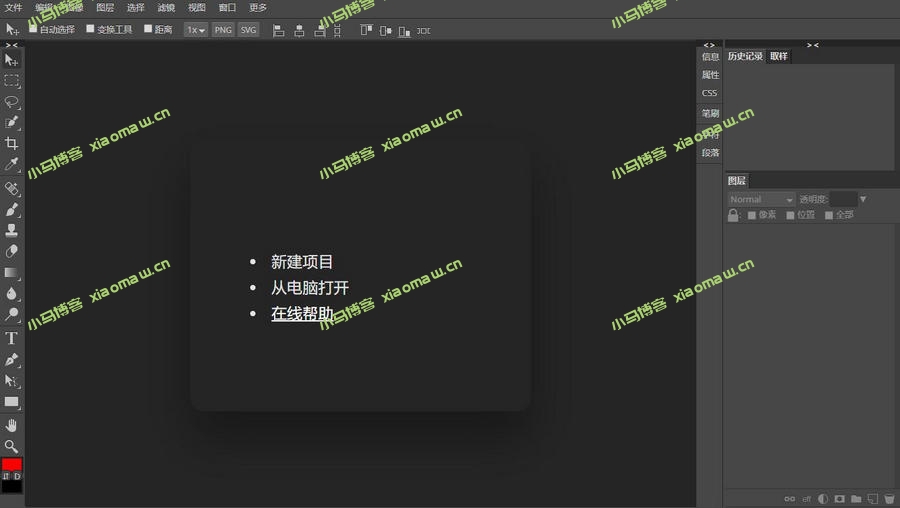
Task: Switch to the 取样 tab
Action: click(779, 57)
